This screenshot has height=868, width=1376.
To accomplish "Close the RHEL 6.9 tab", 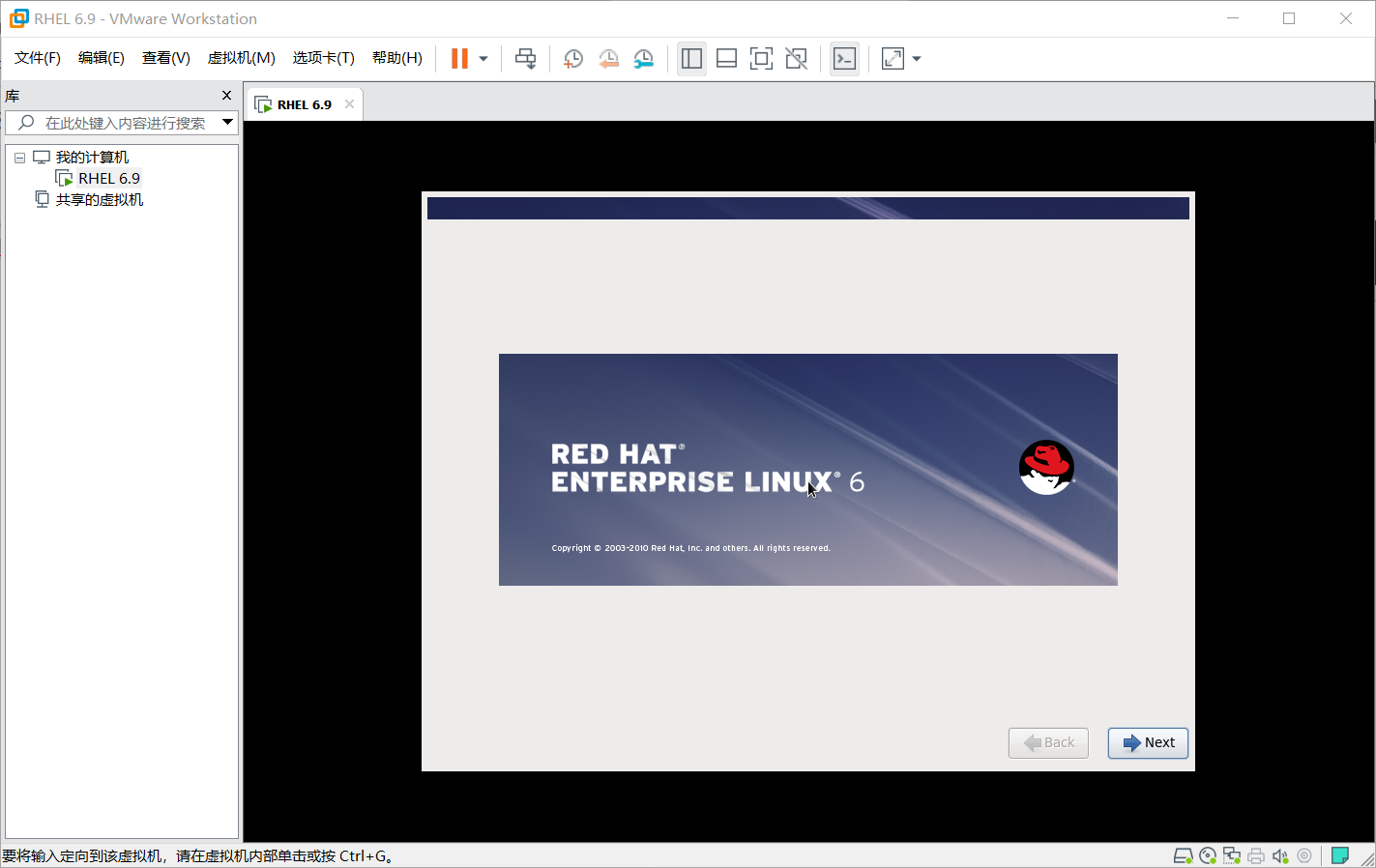I will tap(349, 104).
